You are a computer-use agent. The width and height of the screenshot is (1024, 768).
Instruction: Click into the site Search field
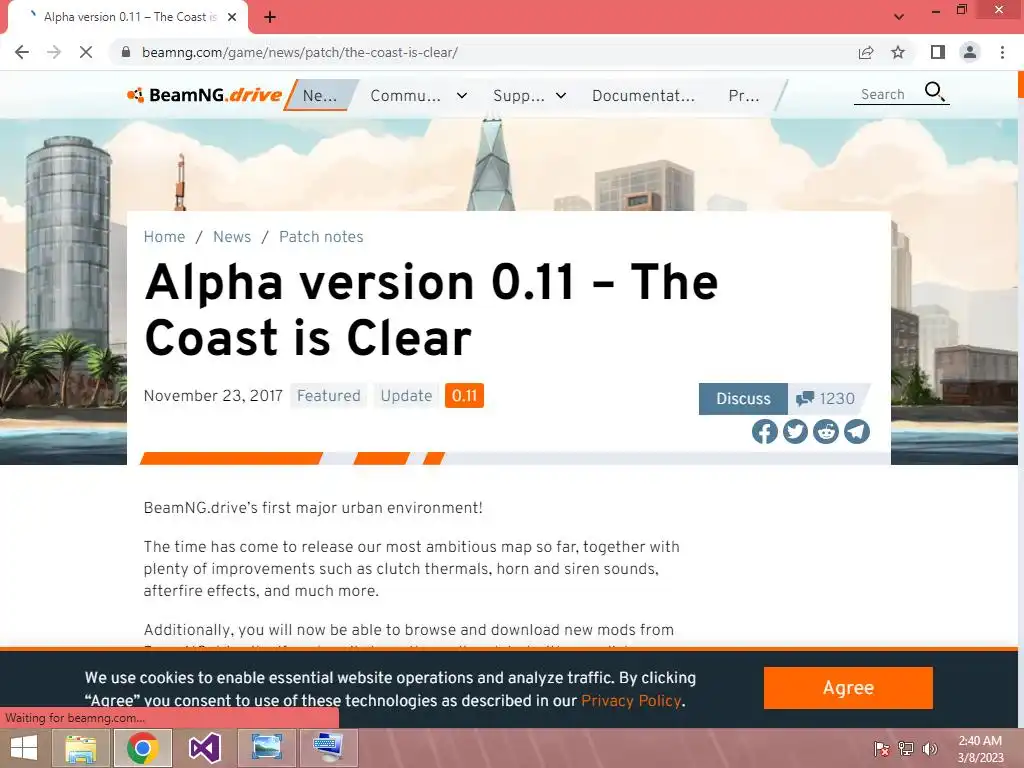point(886,94)
